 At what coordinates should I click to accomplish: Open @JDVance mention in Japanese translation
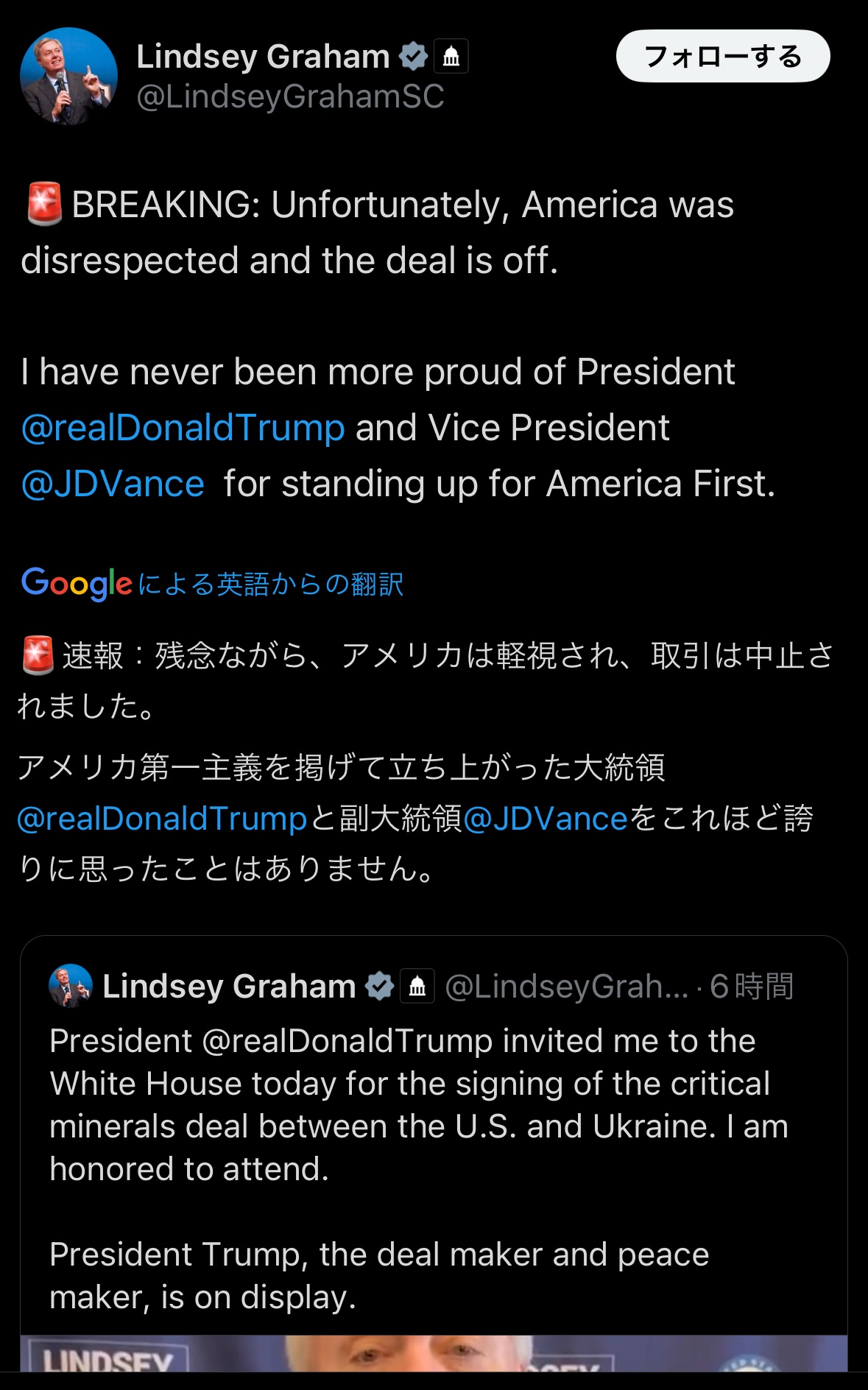(546, 819)
